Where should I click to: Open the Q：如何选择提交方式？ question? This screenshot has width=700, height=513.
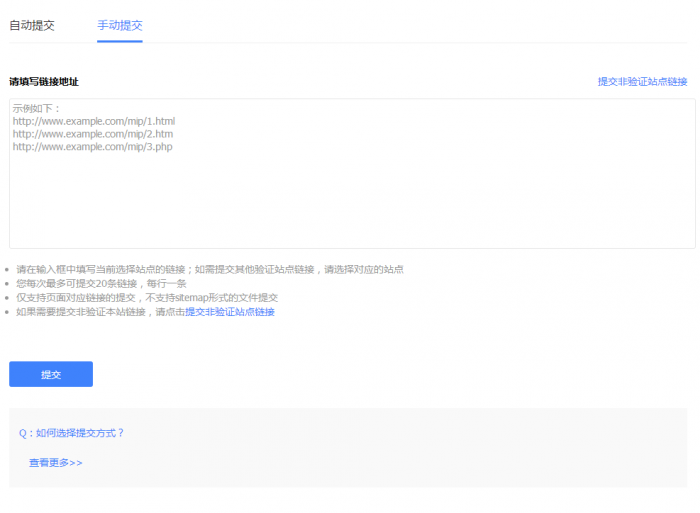(72, 433)
